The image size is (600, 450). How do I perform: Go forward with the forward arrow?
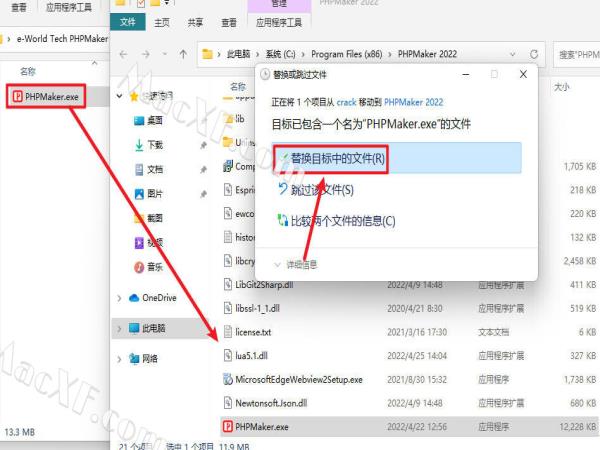click(x=145, y=54)
